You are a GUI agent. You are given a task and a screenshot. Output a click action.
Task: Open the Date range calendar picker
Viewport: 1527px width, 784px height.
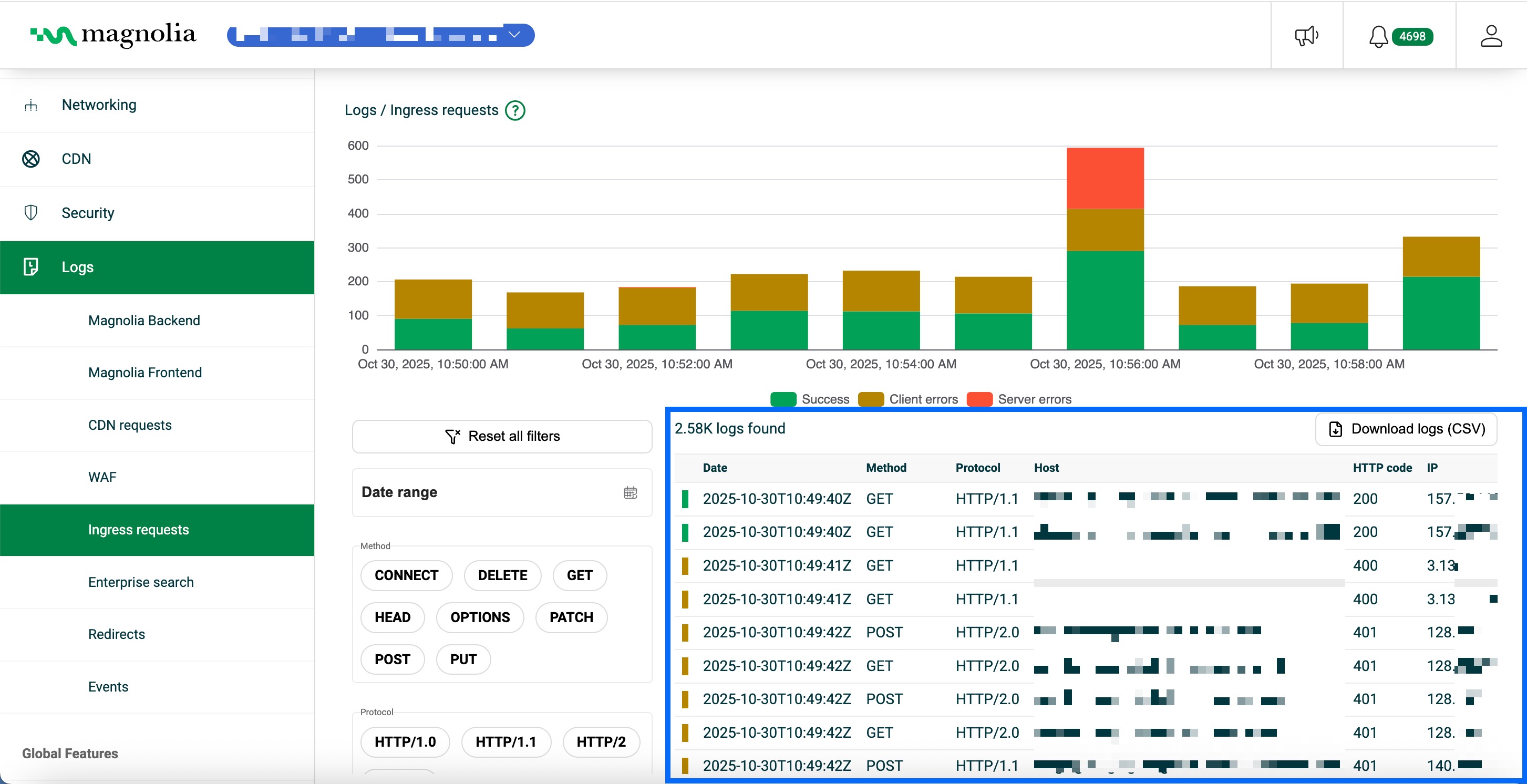tap(630, 492)
